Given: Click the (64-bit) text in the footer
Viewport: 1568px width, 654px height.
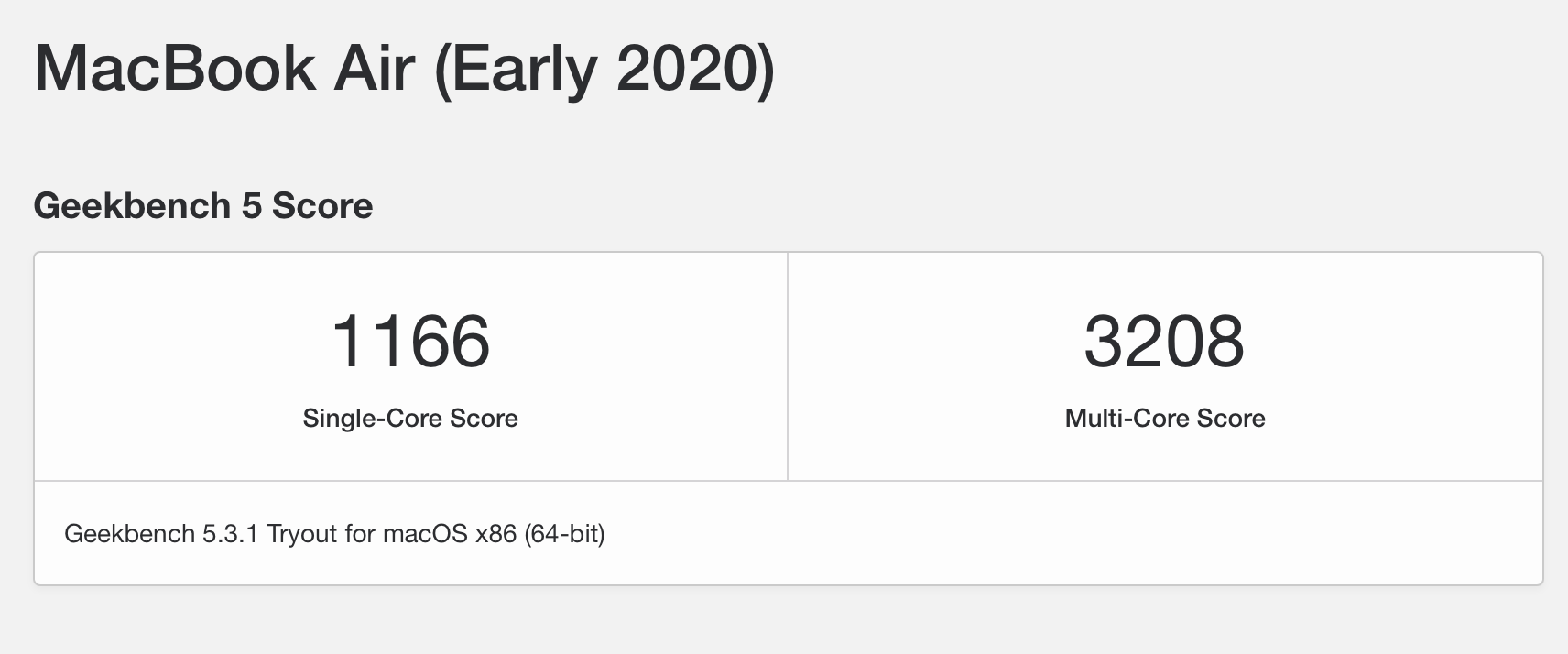Looking at the screenshot, I should click(564, 533).
